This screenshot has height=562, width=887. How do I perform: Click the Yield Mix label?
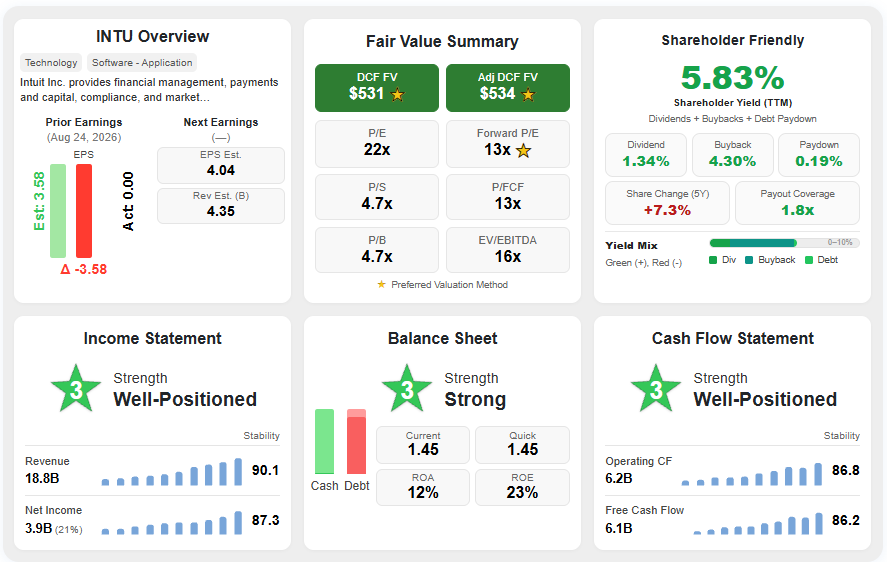631,246
